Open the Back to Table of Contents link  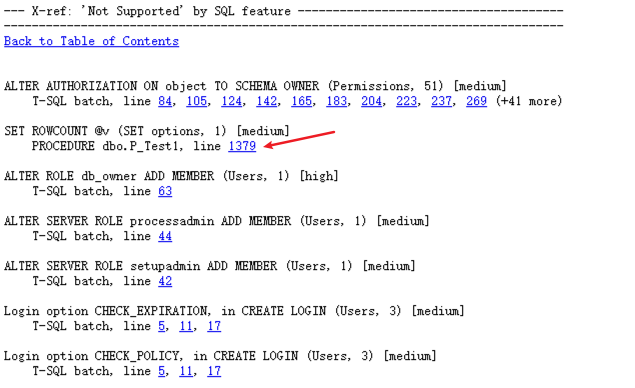click(91, 41)
